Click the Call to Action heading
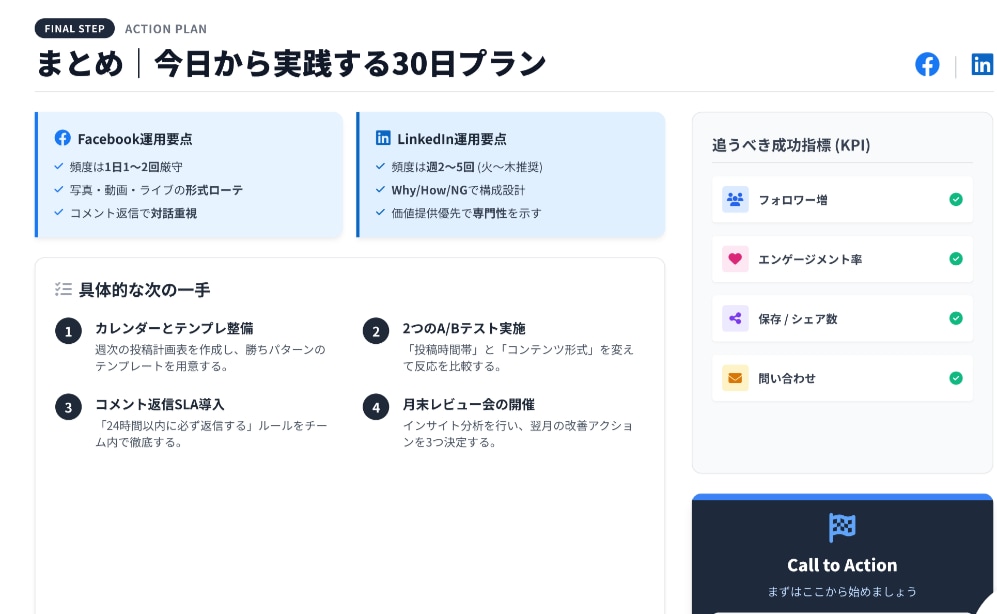Image resolution: width=997 pixels, height=614 pixels. tap(842, 565)
